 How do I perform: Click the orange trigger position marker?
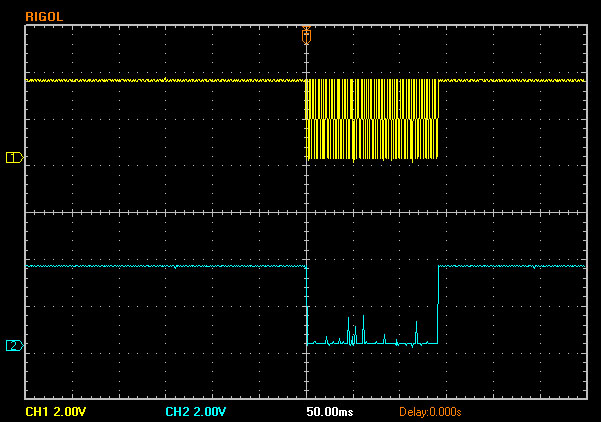tap(306, 36)
